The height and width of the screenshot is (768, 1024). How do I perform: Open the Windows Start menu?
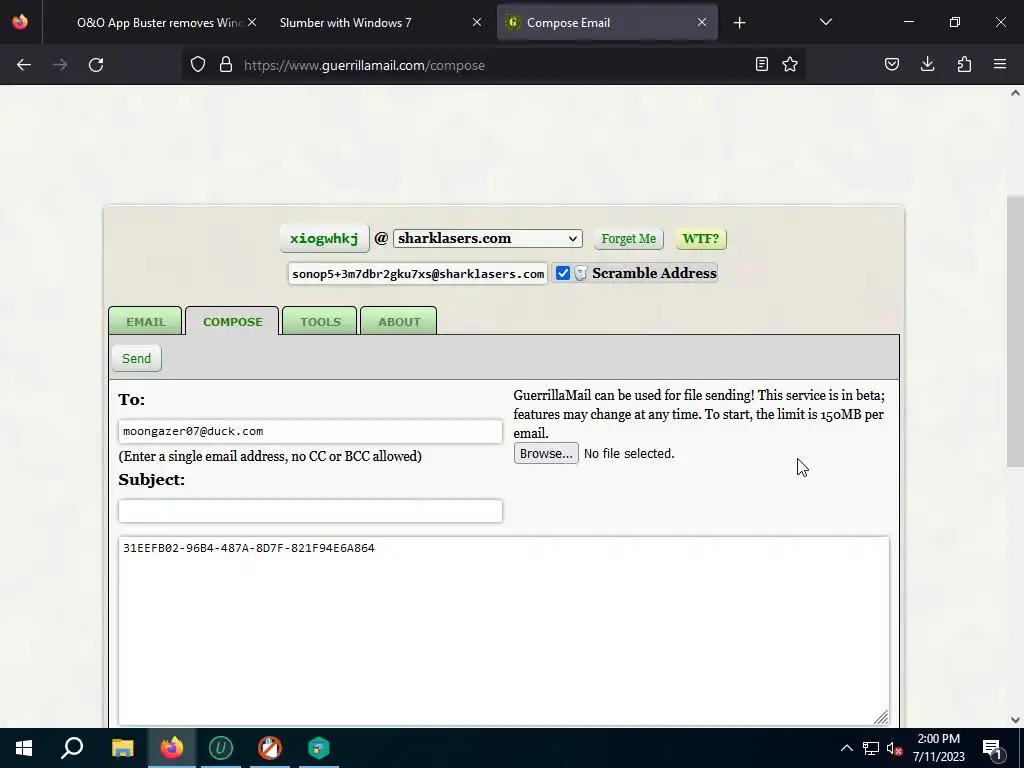[x=24, y=748]
